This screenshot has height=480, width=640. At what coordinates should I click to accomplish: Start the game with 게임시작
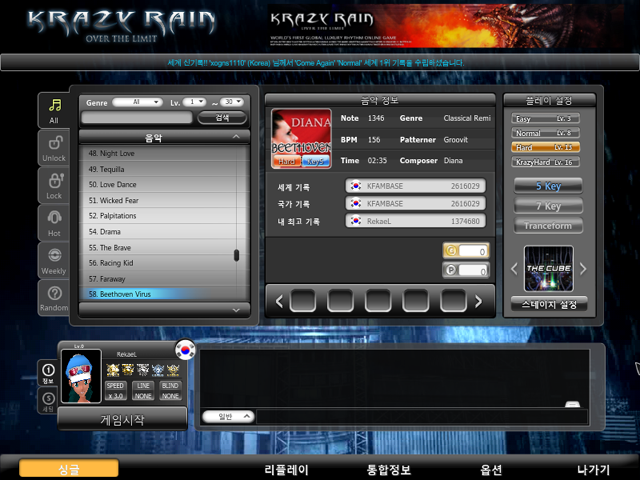[x=122, y=419]
